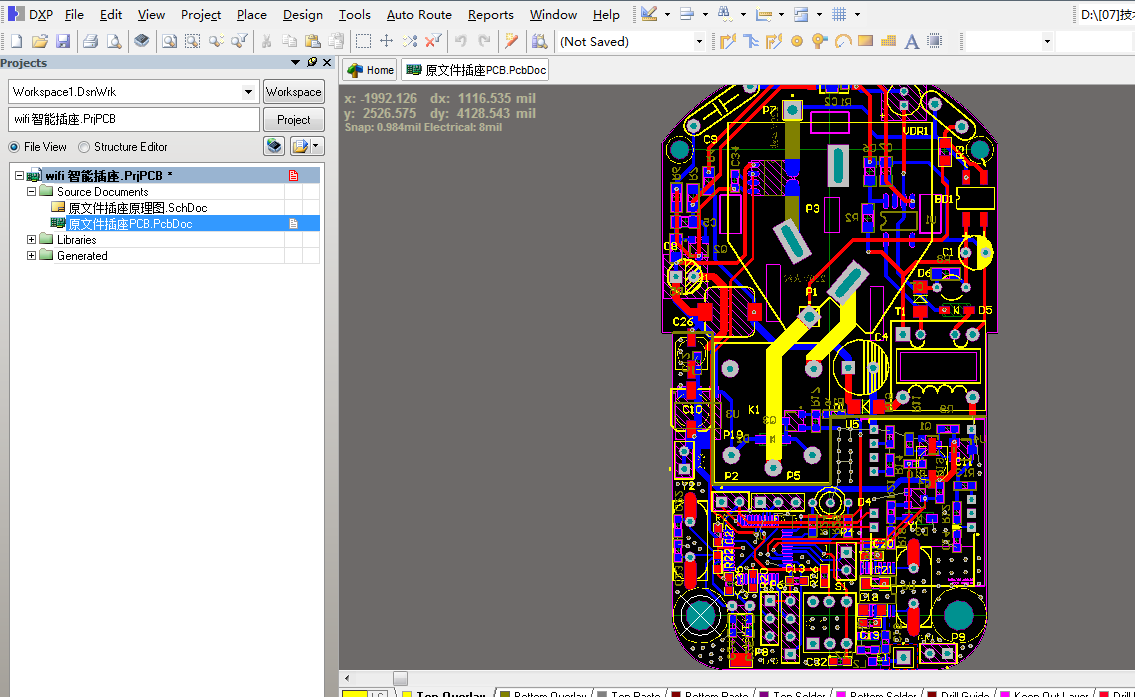The width and height of the screenshot is (1135, 697).
Task: Place a text string with the letter A icon
Action: 912,42
